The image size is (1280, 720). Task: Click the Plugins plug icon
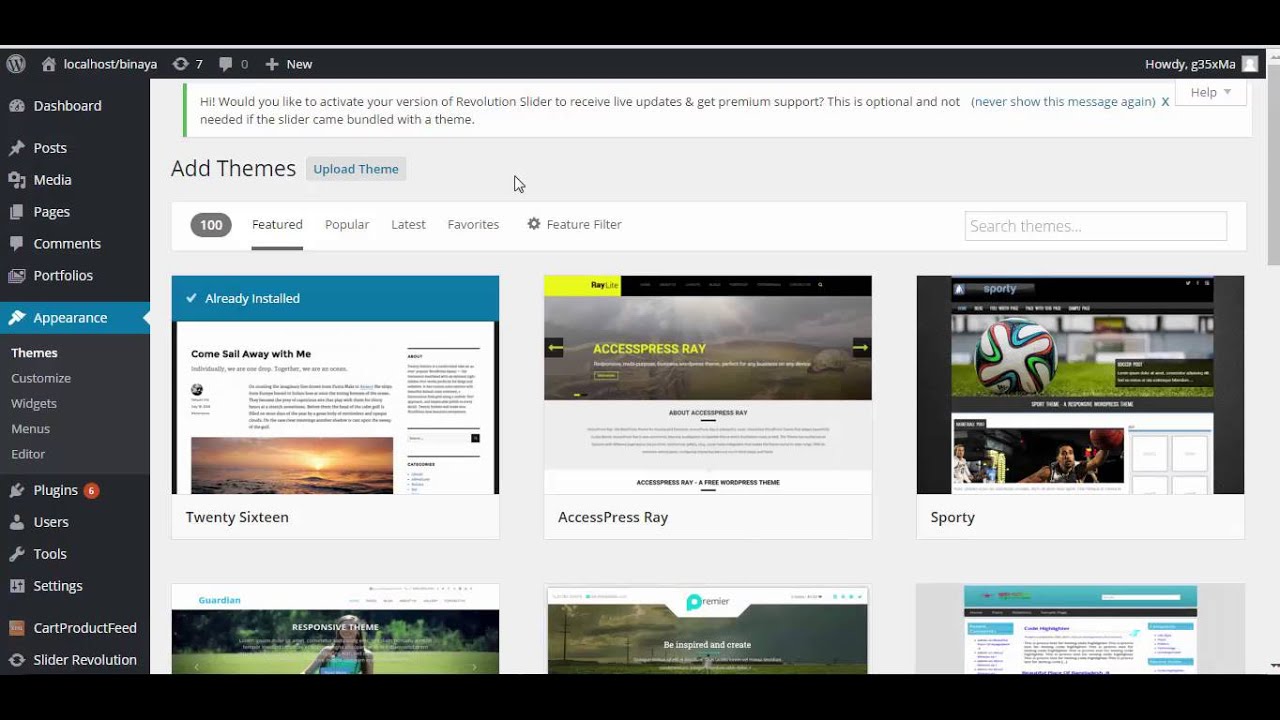click(16, 490)
